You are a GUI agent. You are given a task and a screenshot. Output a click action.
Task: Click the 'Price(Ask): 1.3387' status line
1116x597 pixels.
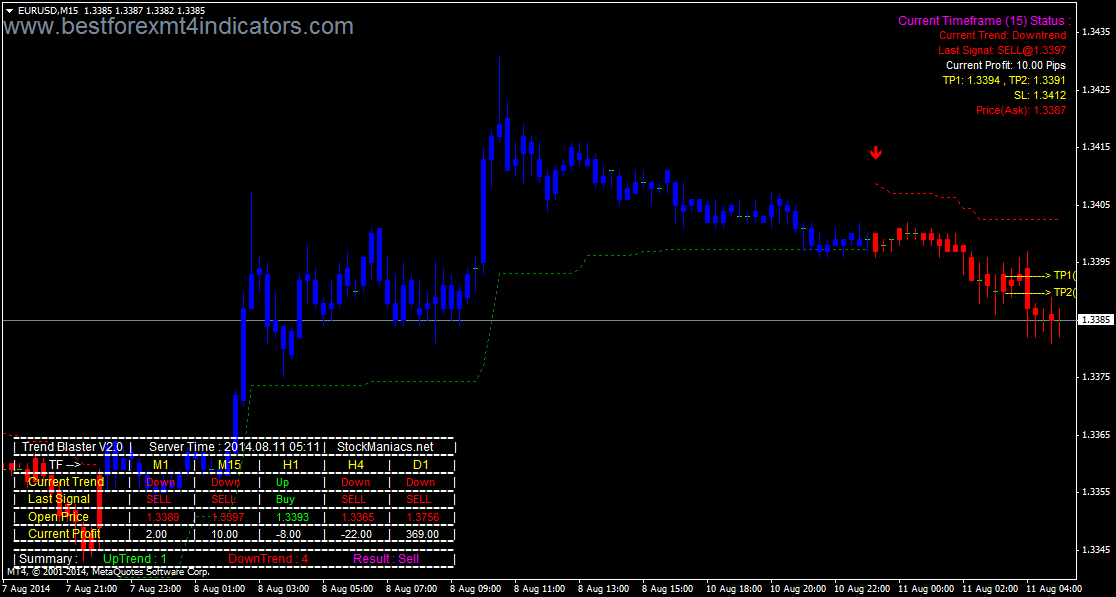1021,110
